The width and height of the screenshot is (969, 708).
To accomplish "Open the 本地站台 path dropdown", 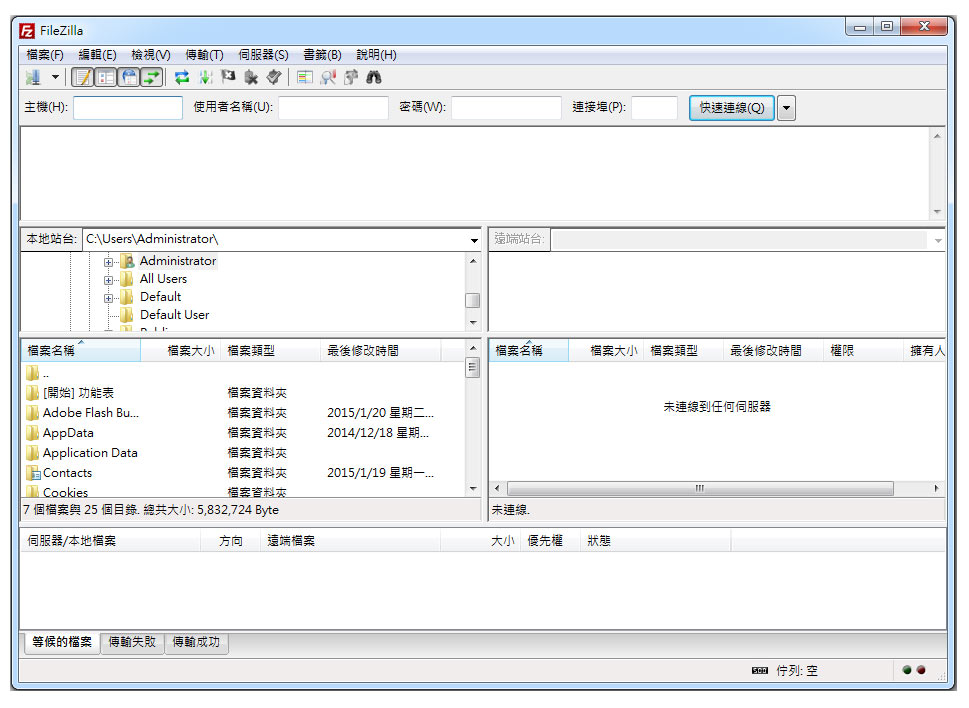I will [474, 240].
